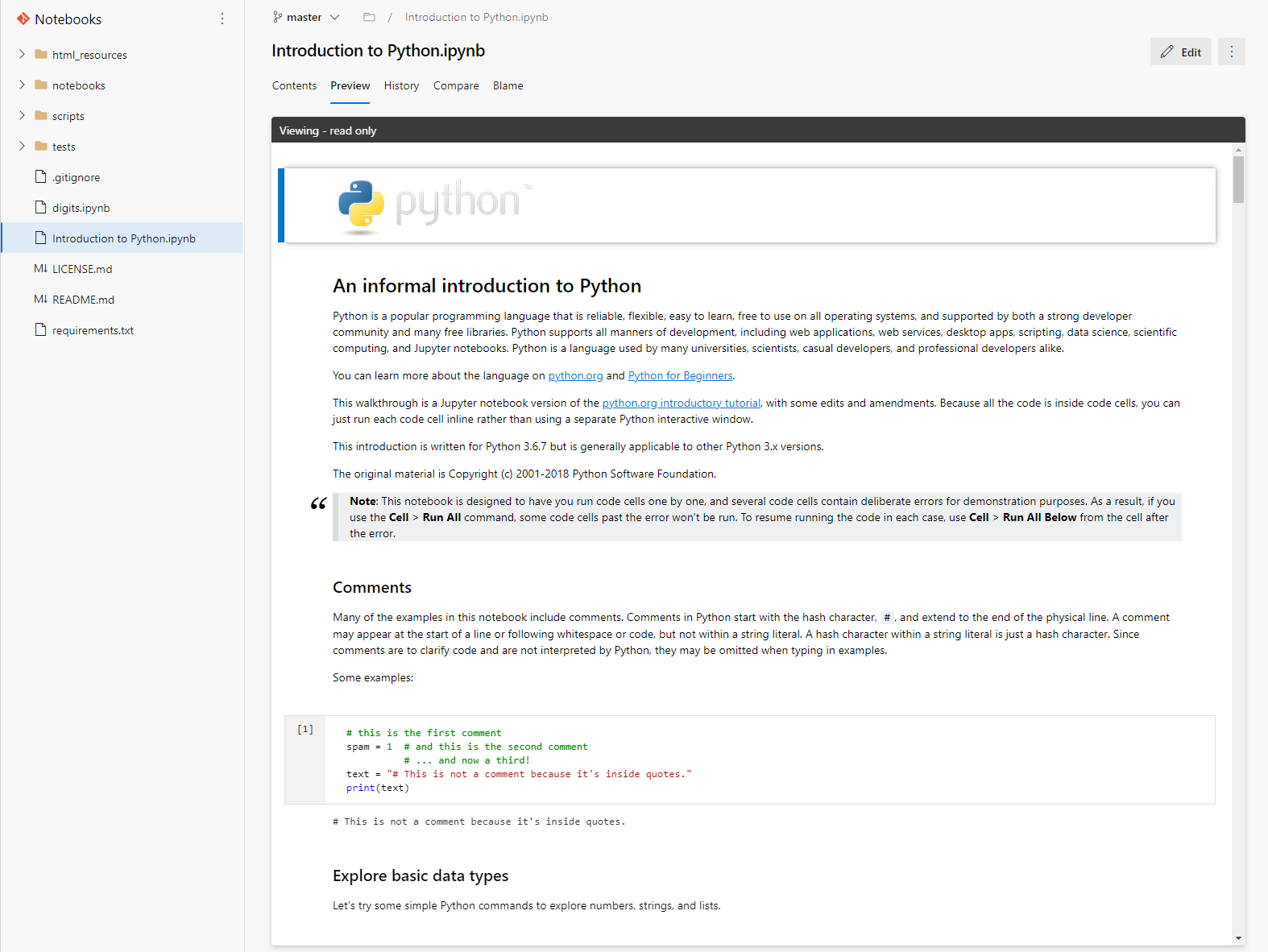The width and height of the screenshot is (1268, 952).
Task: Expand the tests folder
Action: click(22, 146)
